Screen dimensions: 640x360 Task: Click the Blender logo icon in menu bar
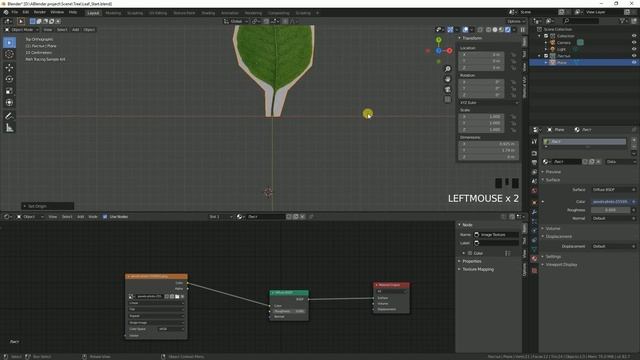click(x=6, y=12)
